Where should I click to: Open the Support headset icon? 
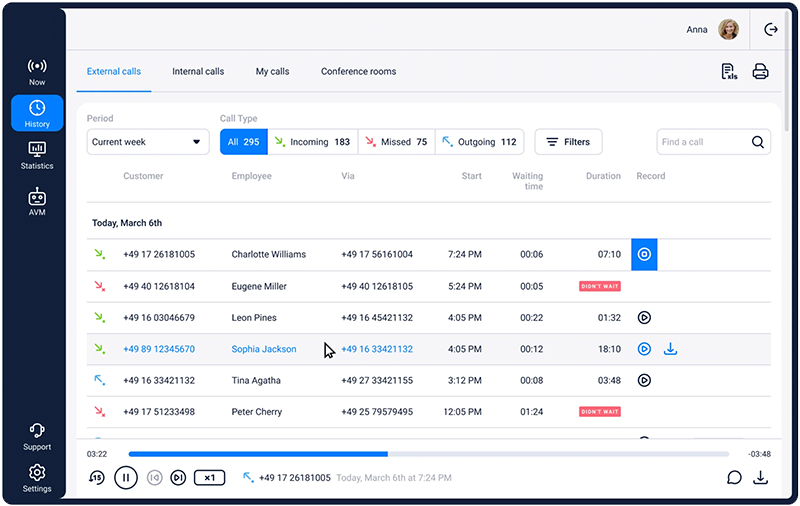click(x=37, y=436)
